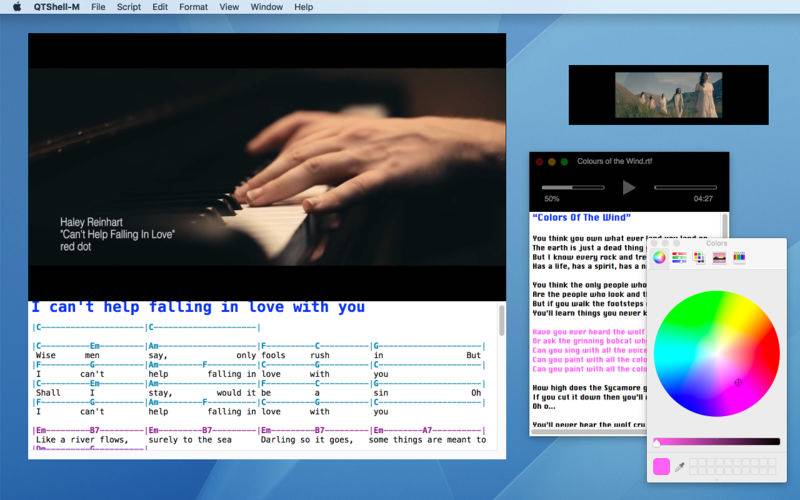The width and height of the screenshot is (800, 500).
Task: Click the lyric "Wise men"
Action: 67,355
